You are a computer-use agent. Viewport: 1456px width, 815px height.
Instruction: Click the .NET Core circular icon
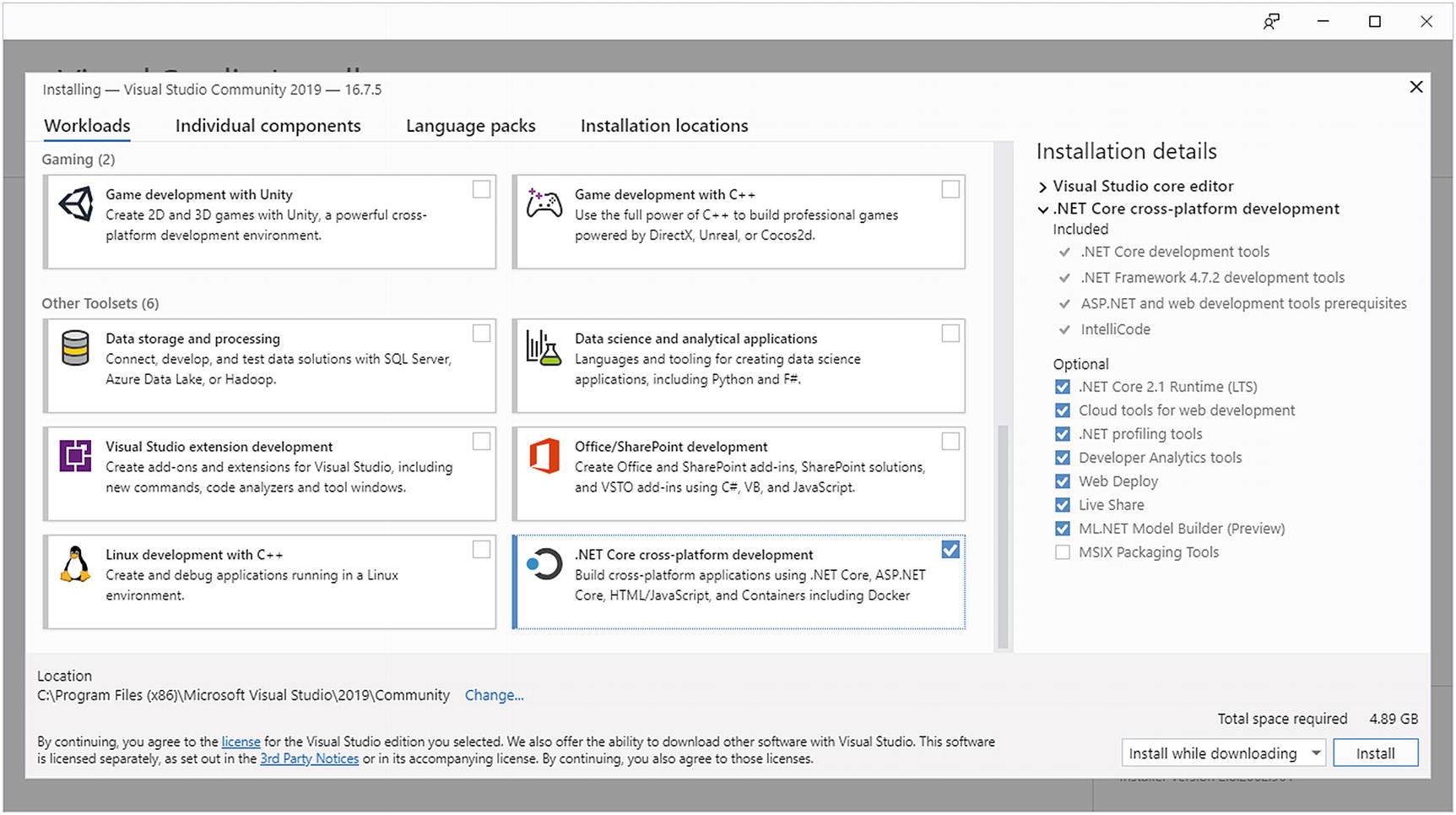(544, 564)
